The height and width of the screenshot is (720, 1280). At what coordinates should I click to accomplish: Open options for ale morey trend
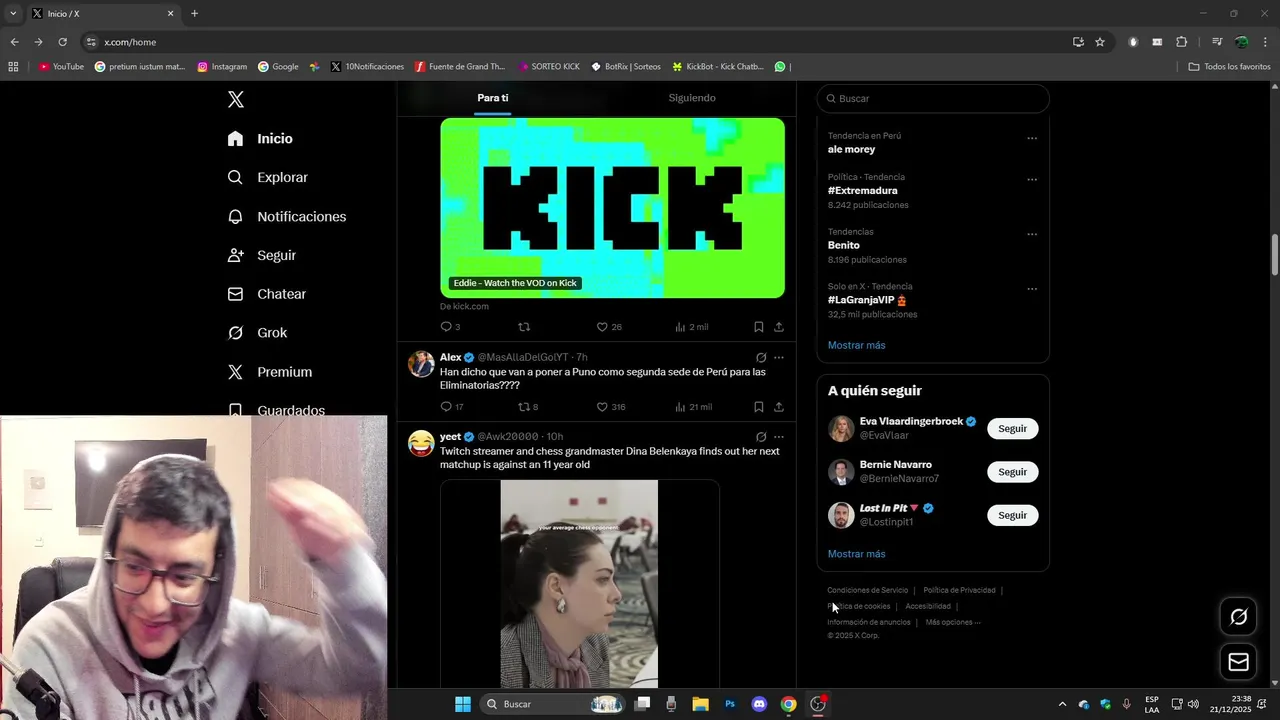[x=1032, y=139]
